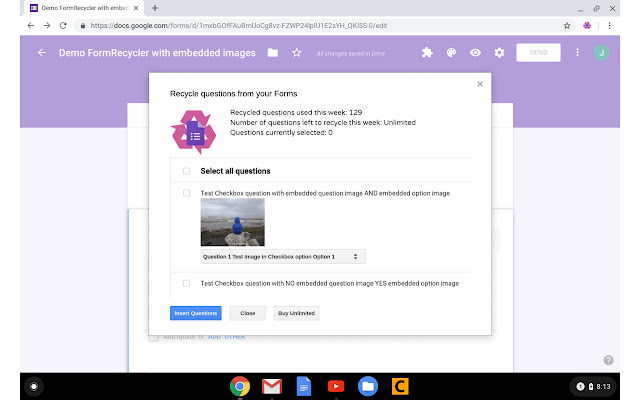This screenshot has height=400, width=640.
Task: Select the Demo FormRecycler browser tab
Action: point(85,8)
